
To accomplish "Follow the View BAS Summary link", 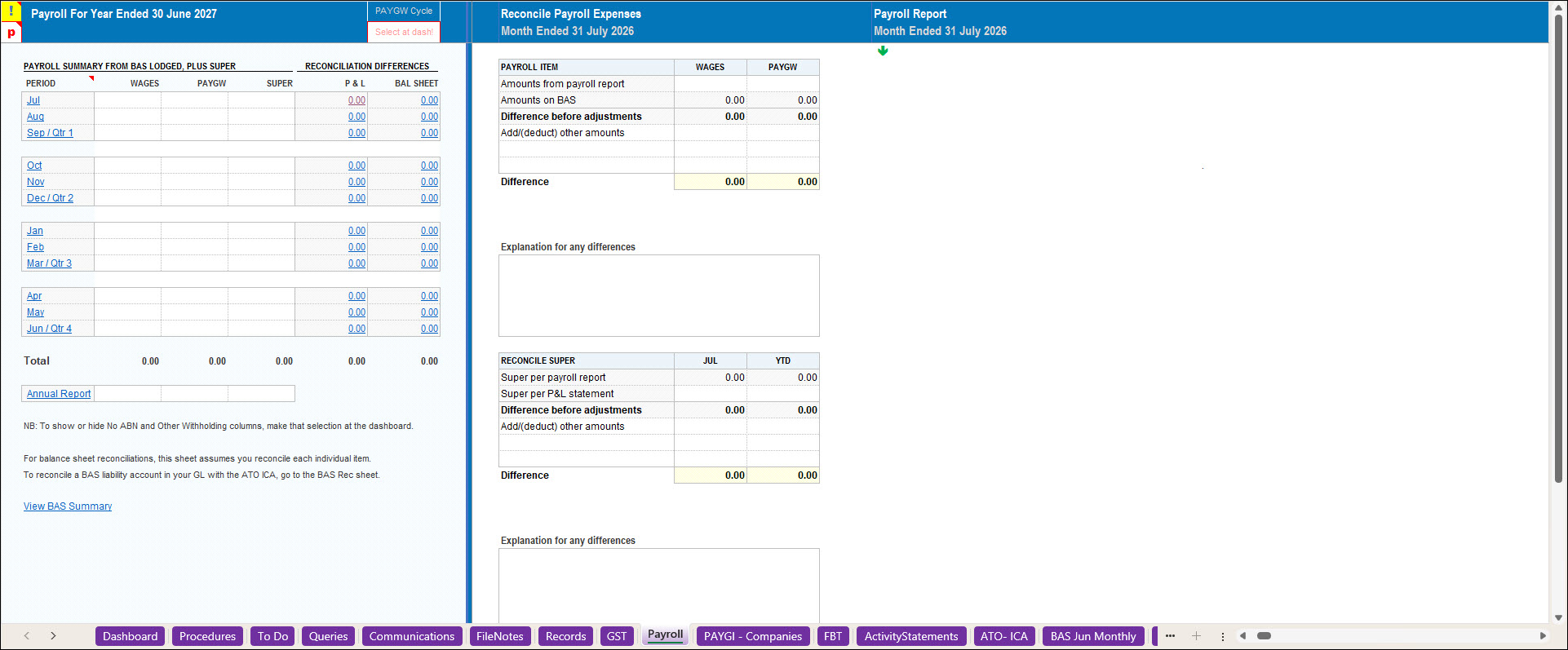I will tap(68, 506).
